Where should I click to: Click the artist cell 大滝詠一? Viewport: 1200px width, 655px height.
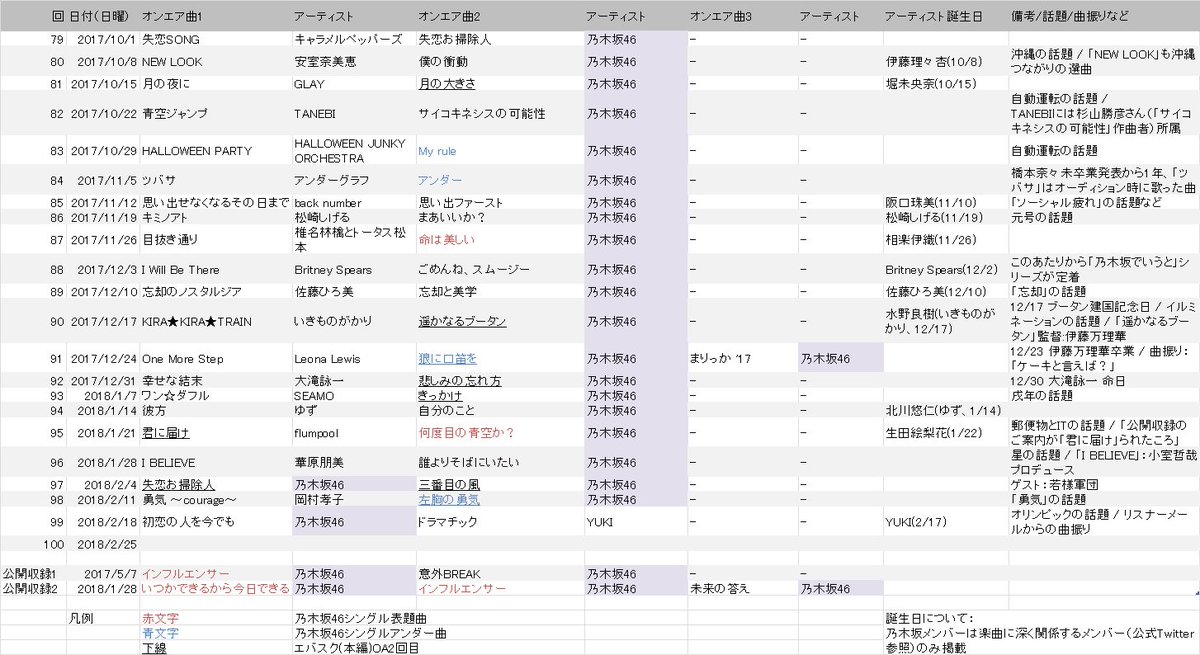click(318, 381)
